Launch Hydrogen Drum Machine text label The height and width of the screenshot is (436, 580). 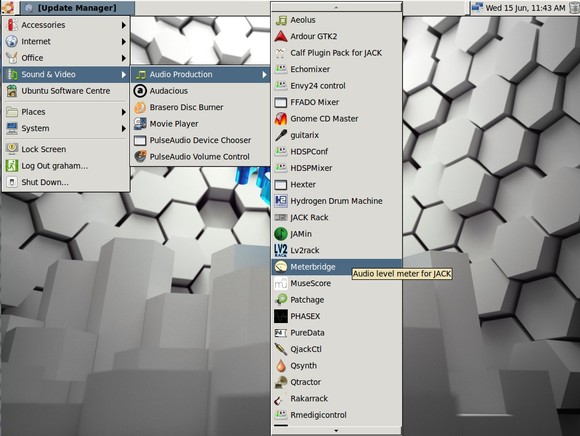click(x=336, y=201)
